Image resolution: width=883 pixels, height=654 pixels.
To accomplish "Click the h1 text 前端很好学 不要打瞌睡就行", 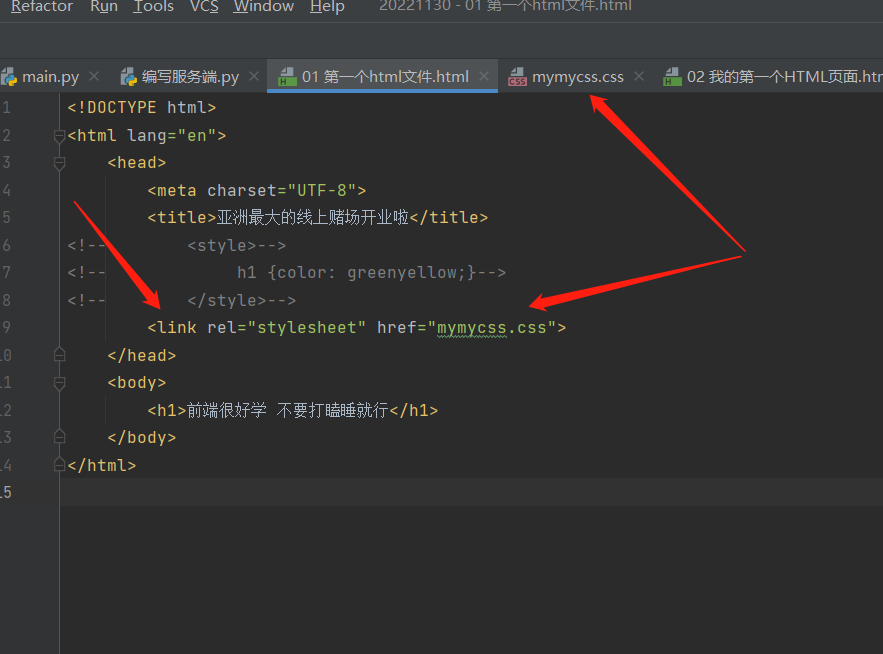I will pos(288,410).
